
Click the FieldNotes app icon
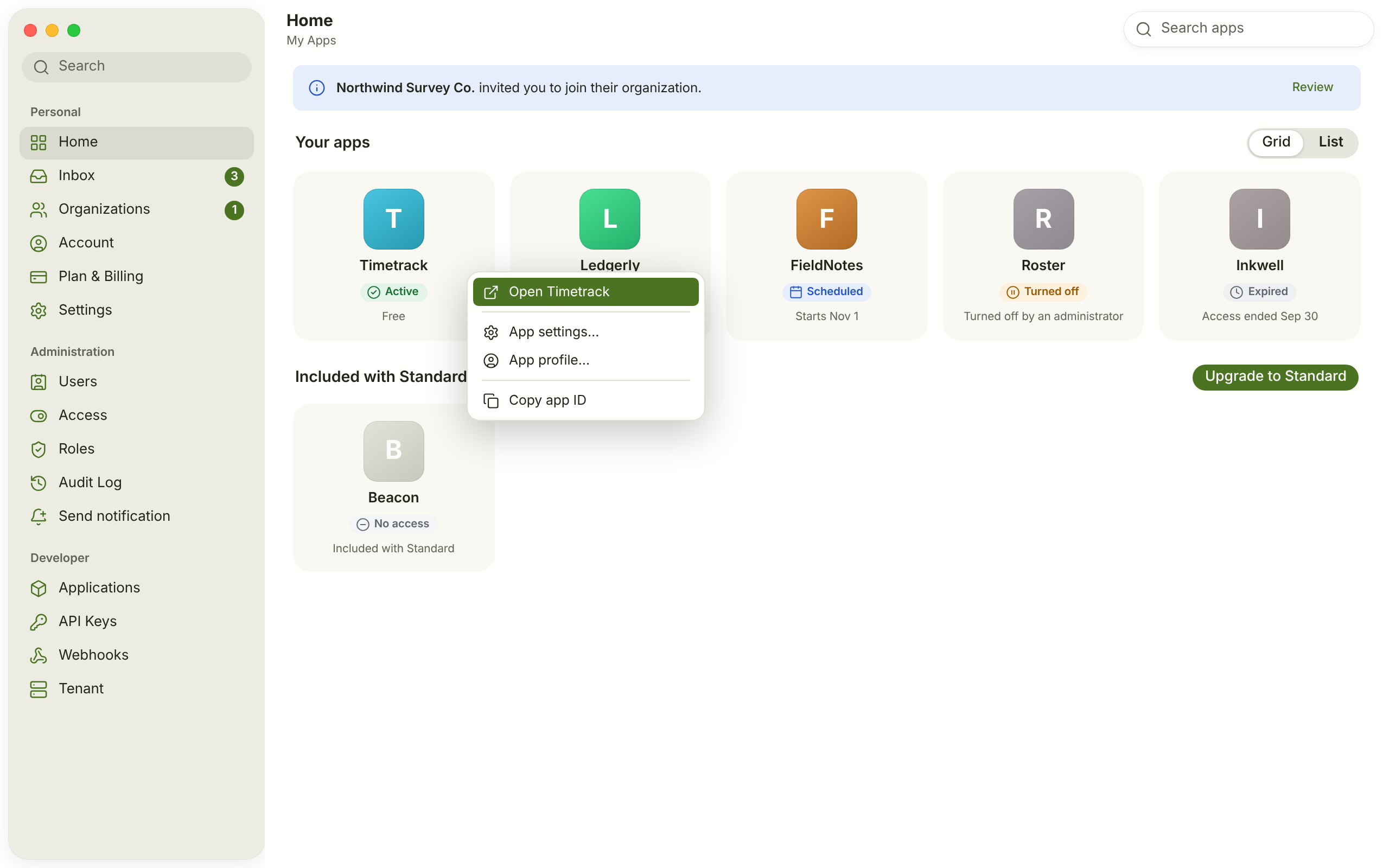tap(826, 219)
